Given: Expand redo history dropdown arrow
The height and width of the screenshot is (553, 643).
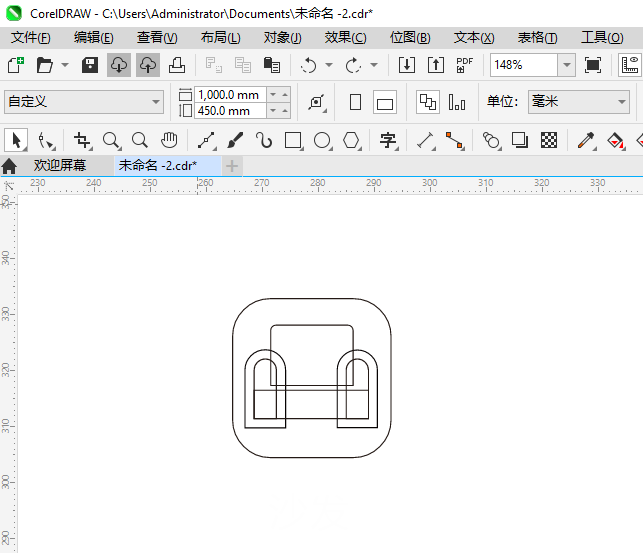Looking at the screenshot, I should coord(374,65).
